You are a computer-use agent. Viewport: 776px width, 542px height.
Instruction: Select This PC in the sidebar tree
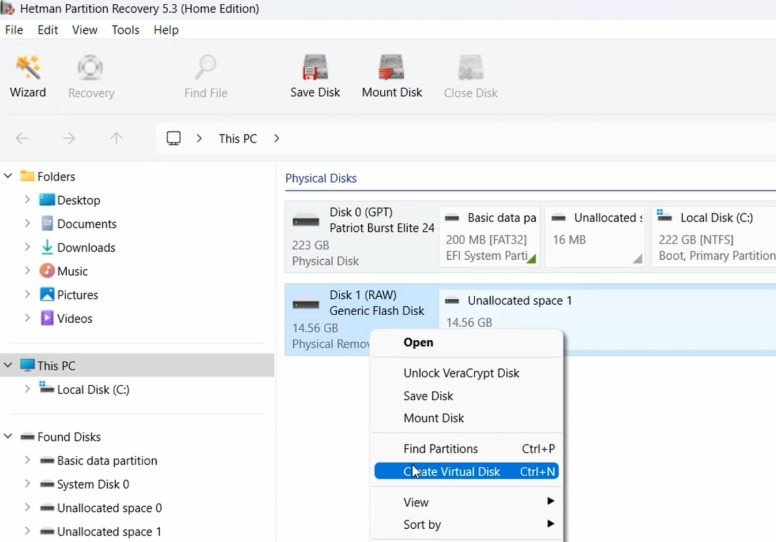click(x=137, y=366)
